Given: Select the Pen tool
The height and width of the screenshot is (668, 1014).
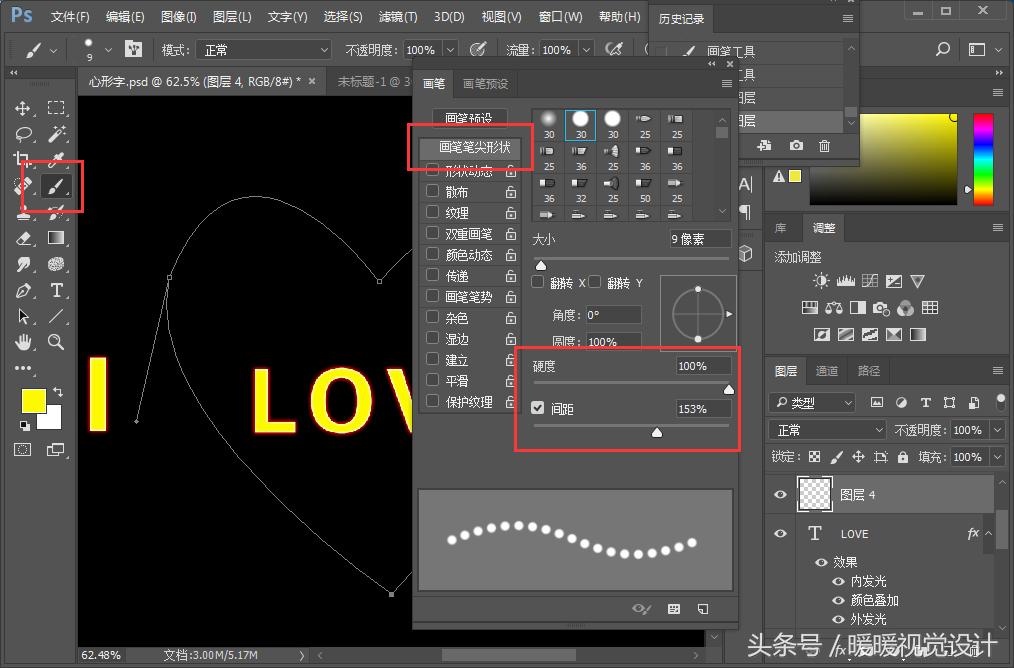Looking at the screenshot, I should click(x=24, y=290).
